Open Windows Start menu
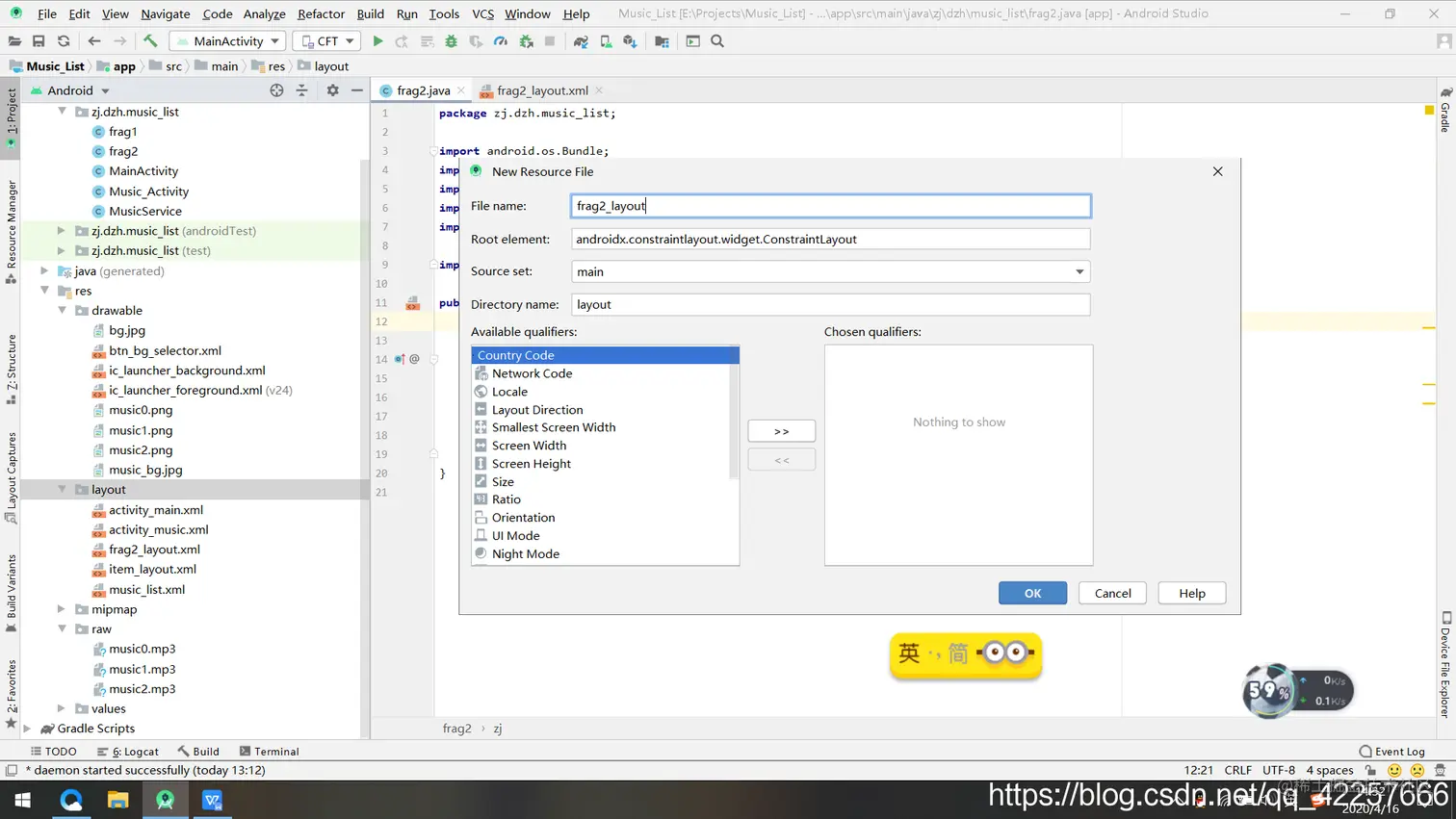The height and width of the screenshot is (819, 1456). (x=23, y=800)
